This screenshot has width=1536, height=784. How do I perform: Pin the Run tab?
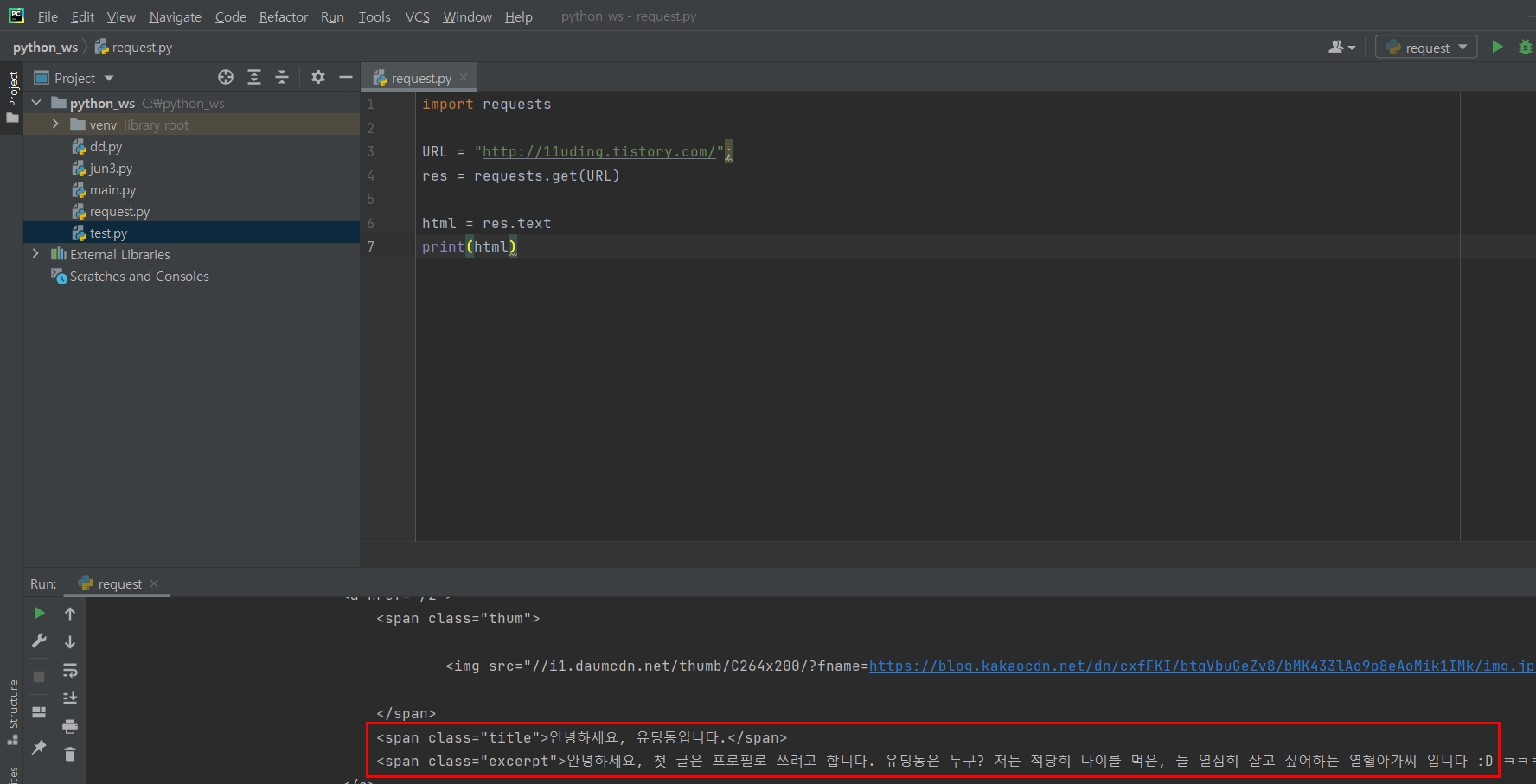coord(39,748)
